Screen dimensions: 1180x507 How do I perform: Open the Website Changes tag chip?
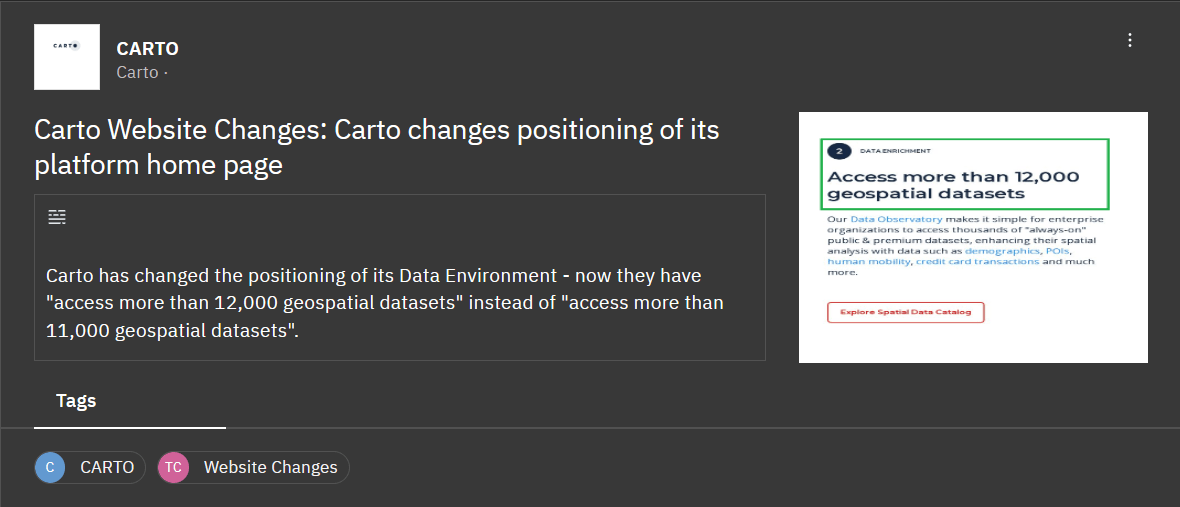tap(254, 467)
